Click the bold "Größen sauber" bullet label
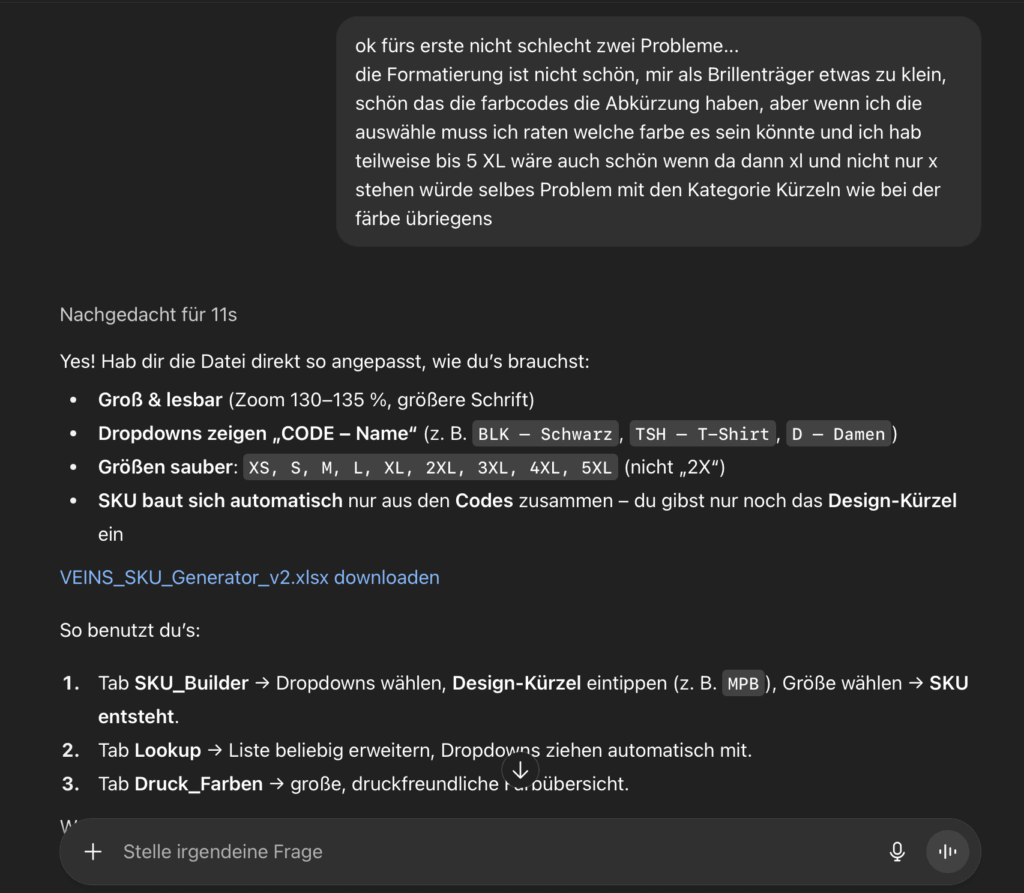 [166, 467]
